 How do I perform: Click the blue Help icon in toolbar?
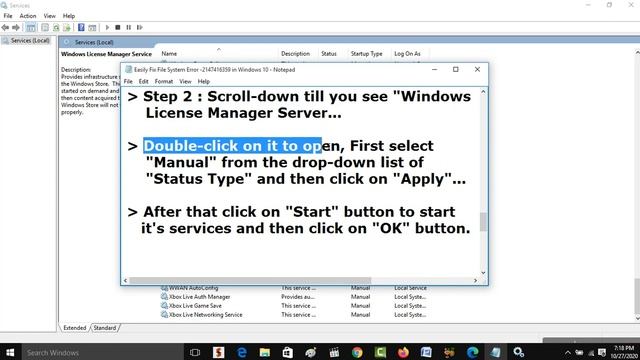[x=81, y=27]
